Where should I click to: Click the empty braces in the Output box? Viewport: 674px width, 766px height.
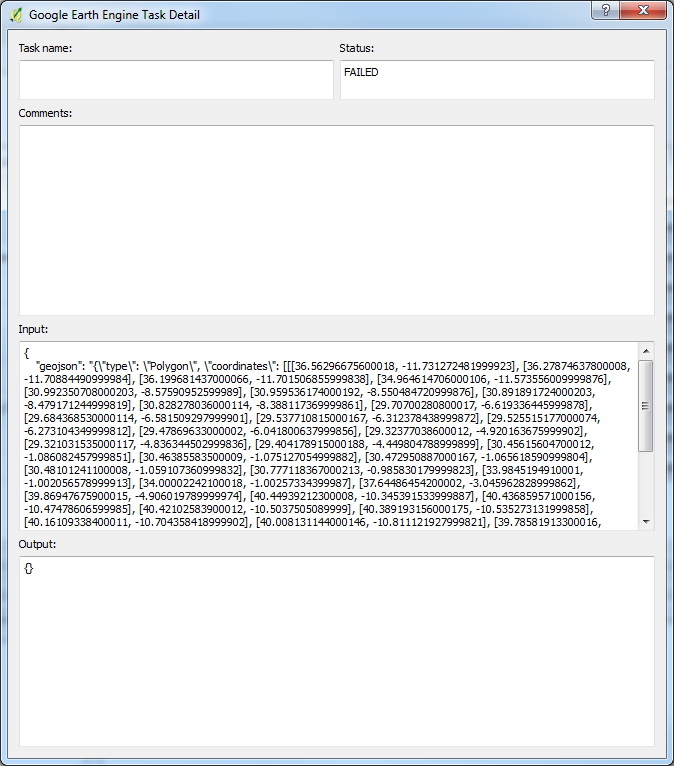point(29,568)
